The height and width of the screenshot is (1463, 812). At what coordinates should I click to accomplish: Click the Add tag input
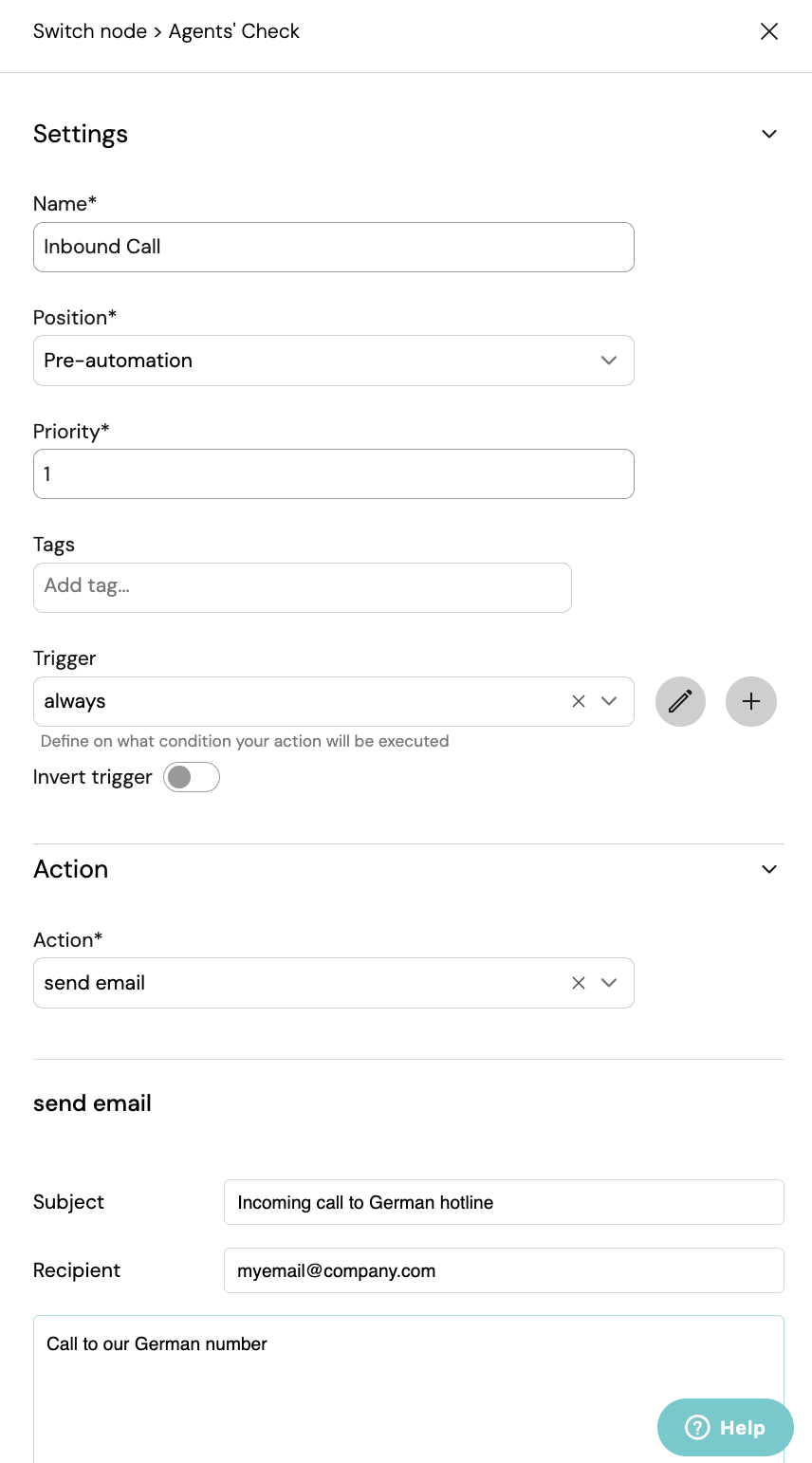click(303, 587)
